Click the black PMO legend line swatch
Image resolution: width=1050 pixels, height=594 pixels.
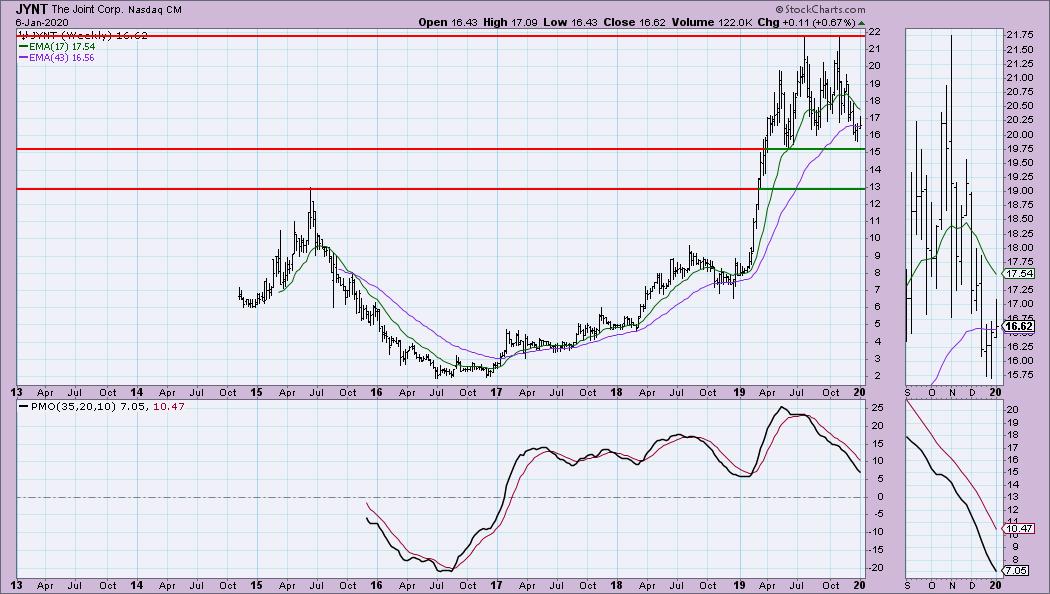[x=24, y=406]
